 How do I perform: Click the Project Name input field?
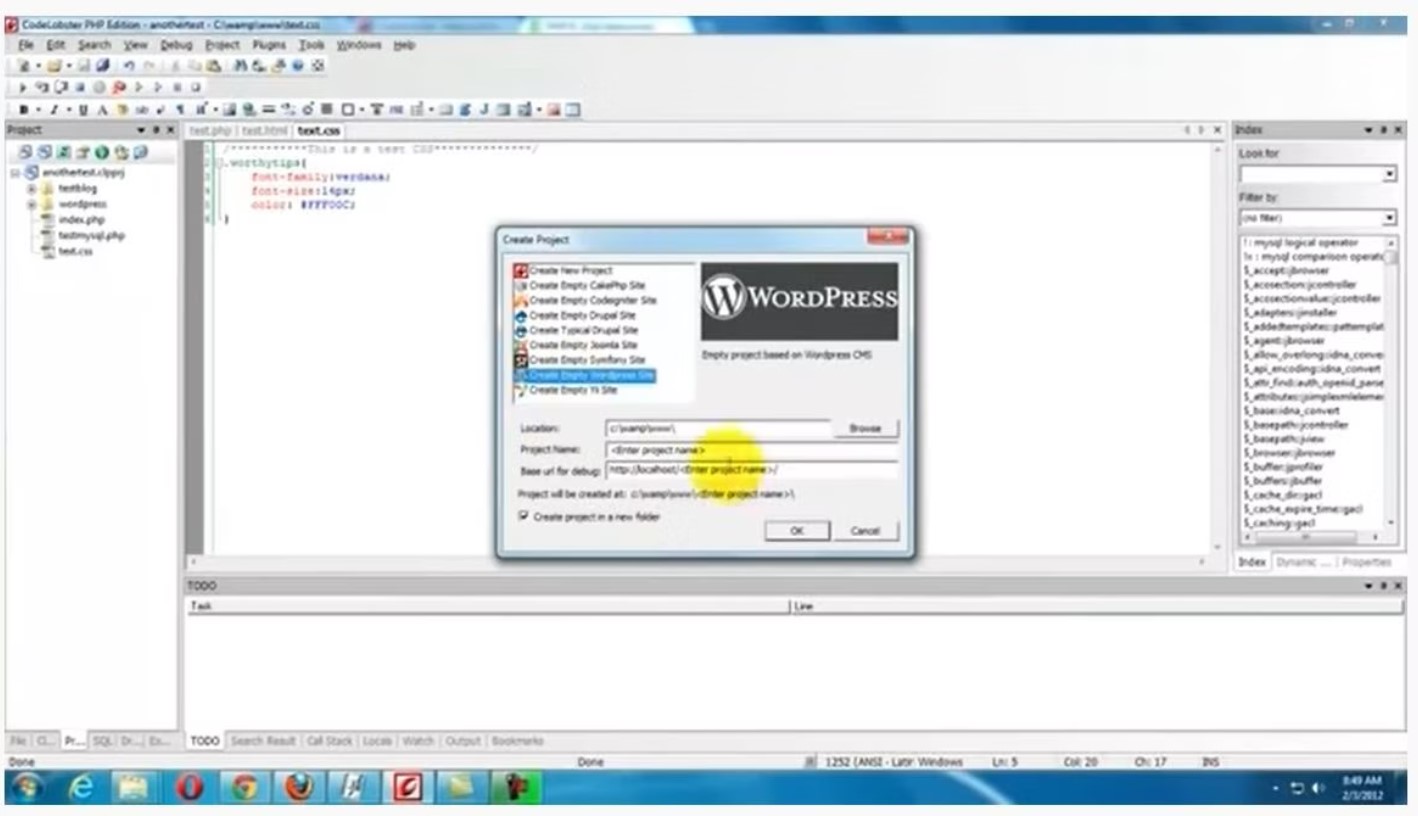point(751,450)
